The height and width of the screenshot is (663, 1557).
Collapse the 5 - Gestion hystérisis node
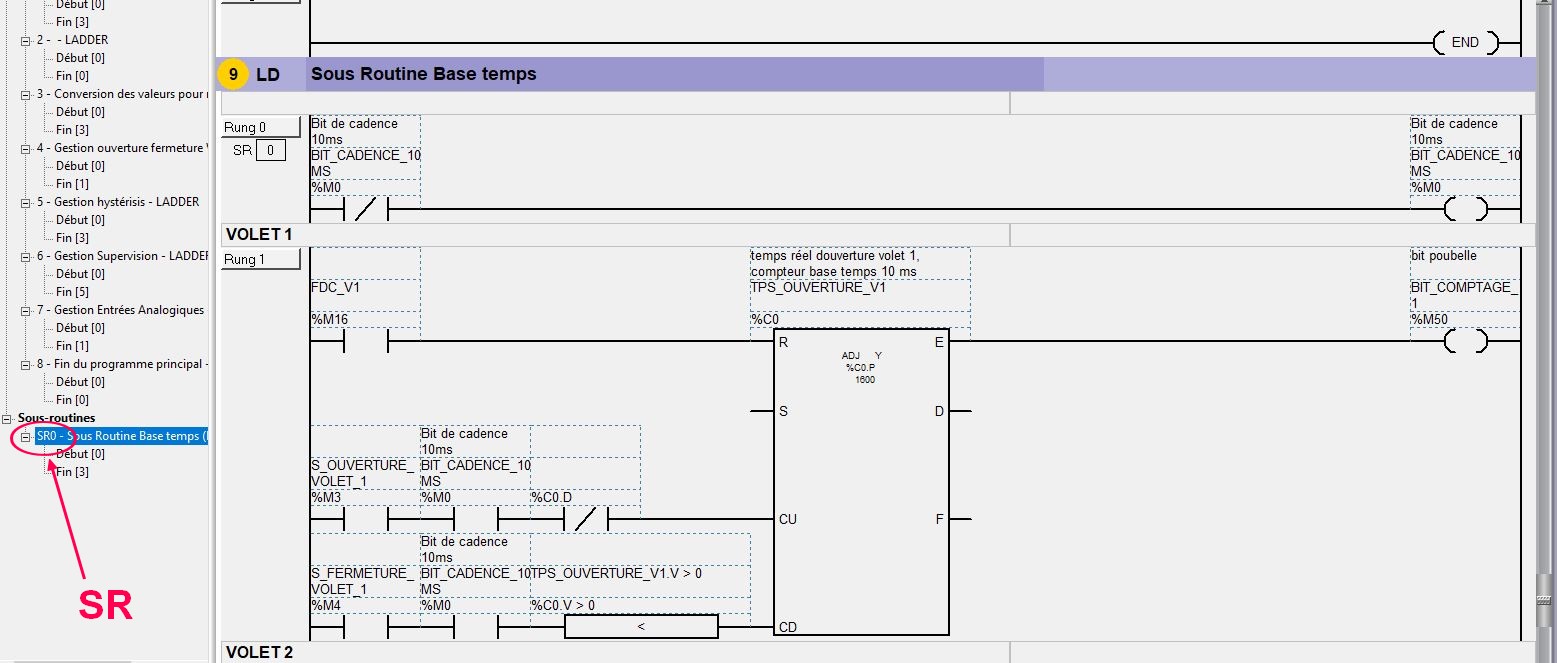27,202
